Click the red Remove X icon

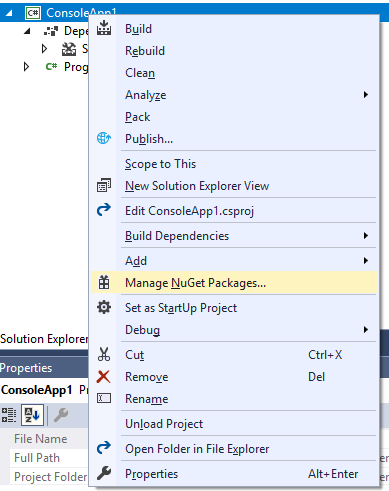[x=104, y=377]
